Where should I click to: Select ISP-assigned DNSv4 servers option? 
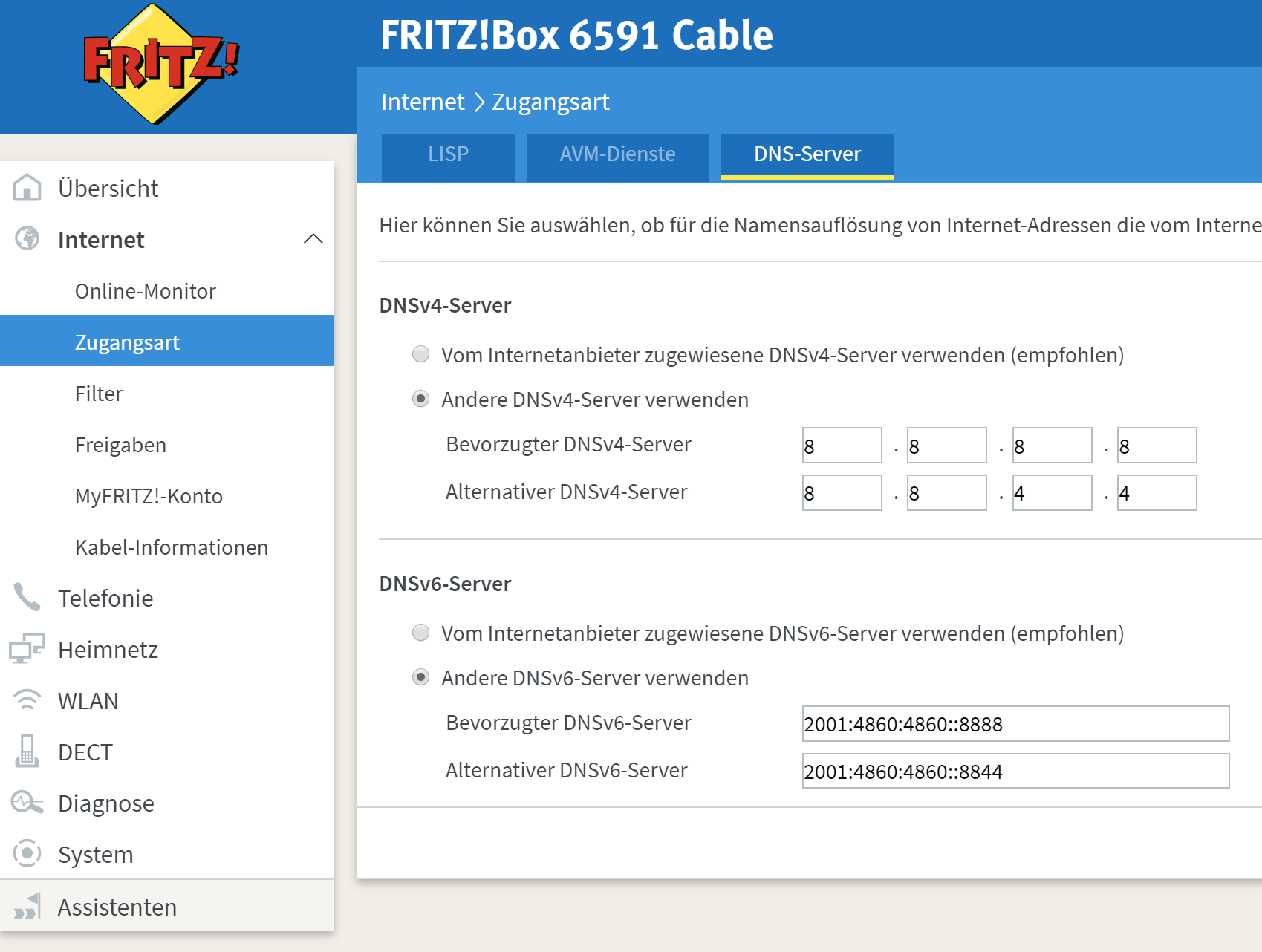click(x=421, y=354)
